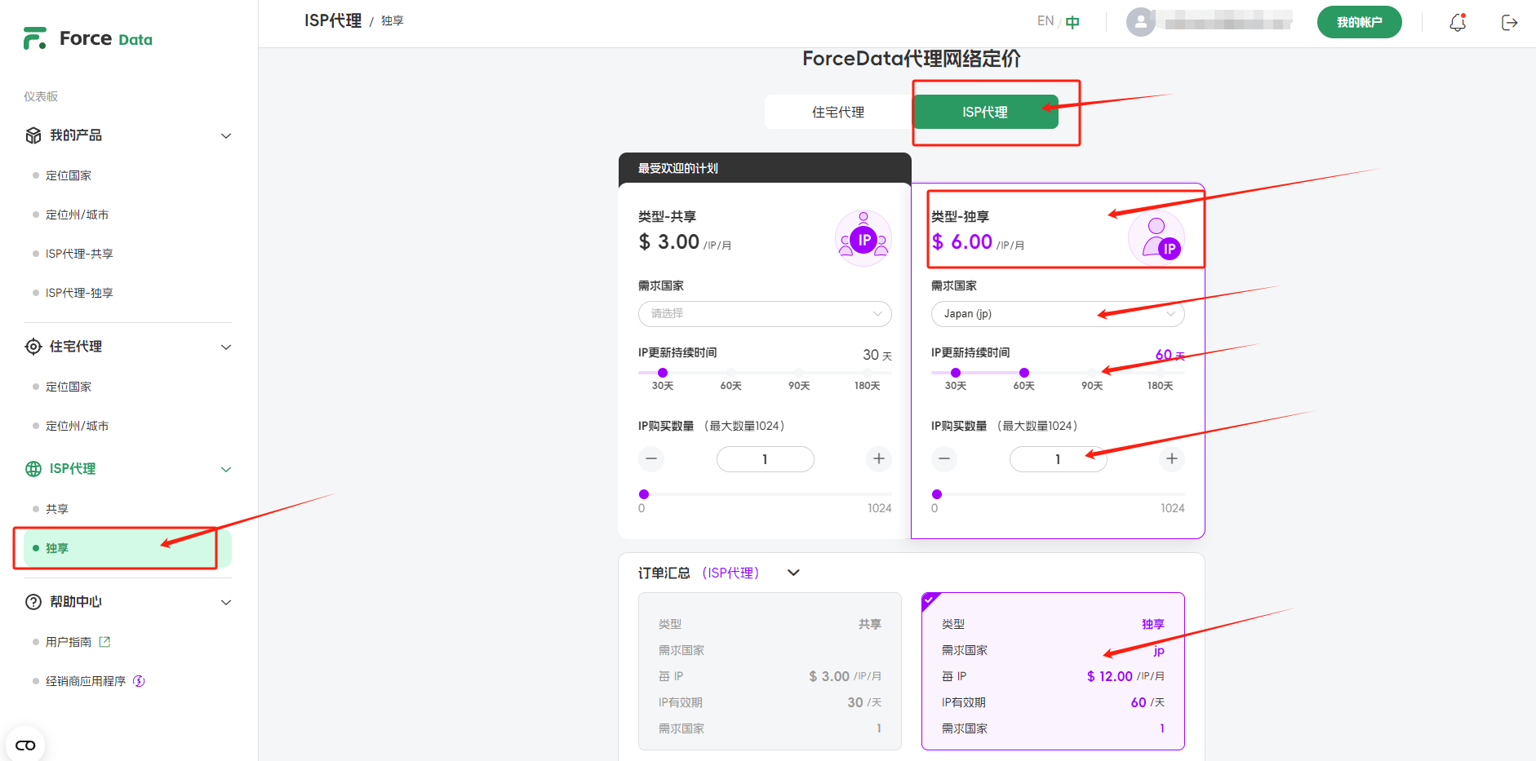Open the Japan (jp) country dropdown
The height and width of the screenshot is (761, 1536).
click(x=1057, y=314)
